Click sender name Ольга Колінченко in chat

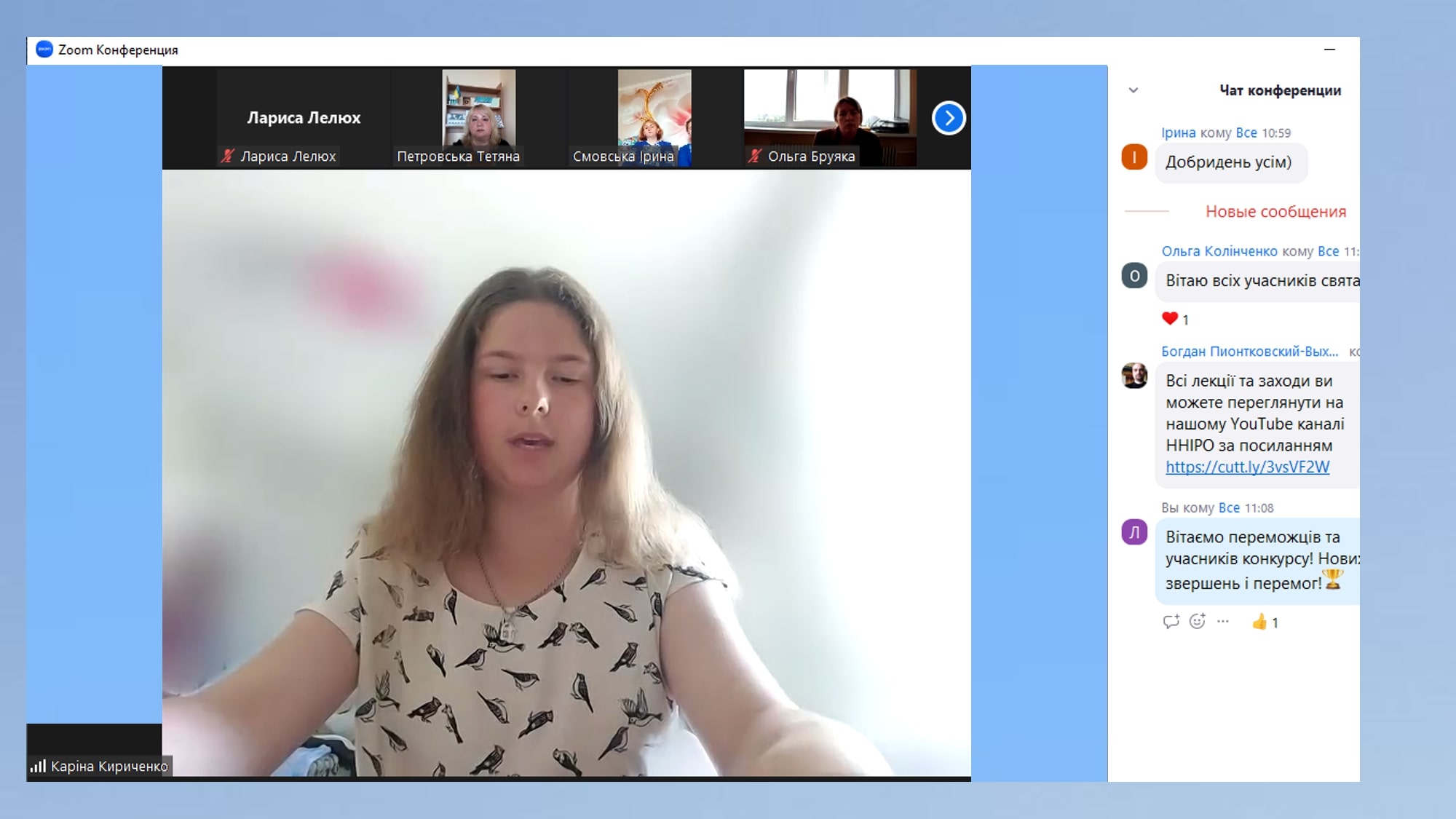(x=1219, y=251)
